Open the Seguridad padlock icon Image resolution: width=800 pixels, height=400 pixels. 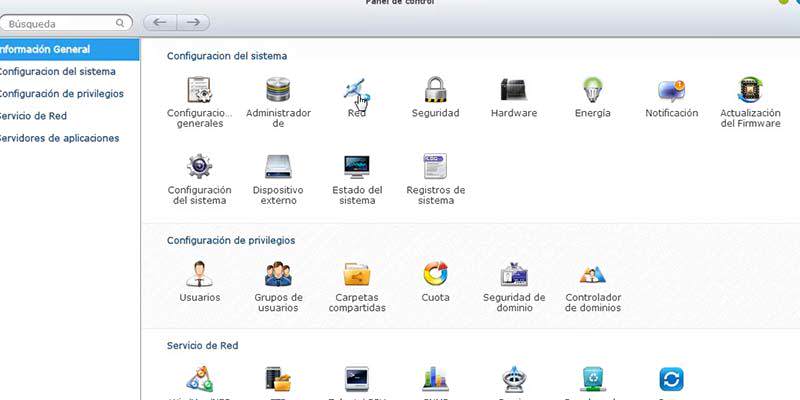(436, 90)
